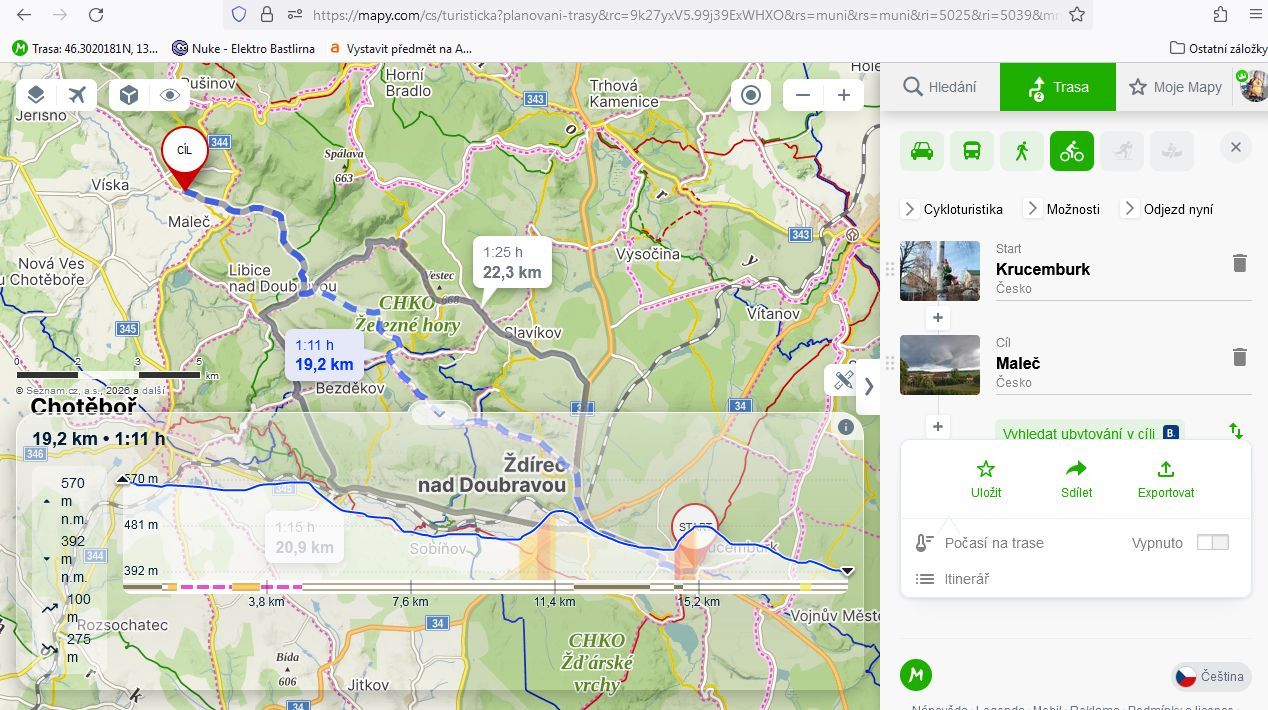
Task: Switch to the Hledání search tab
Action: pyautogui.click(x=940, y=87)
